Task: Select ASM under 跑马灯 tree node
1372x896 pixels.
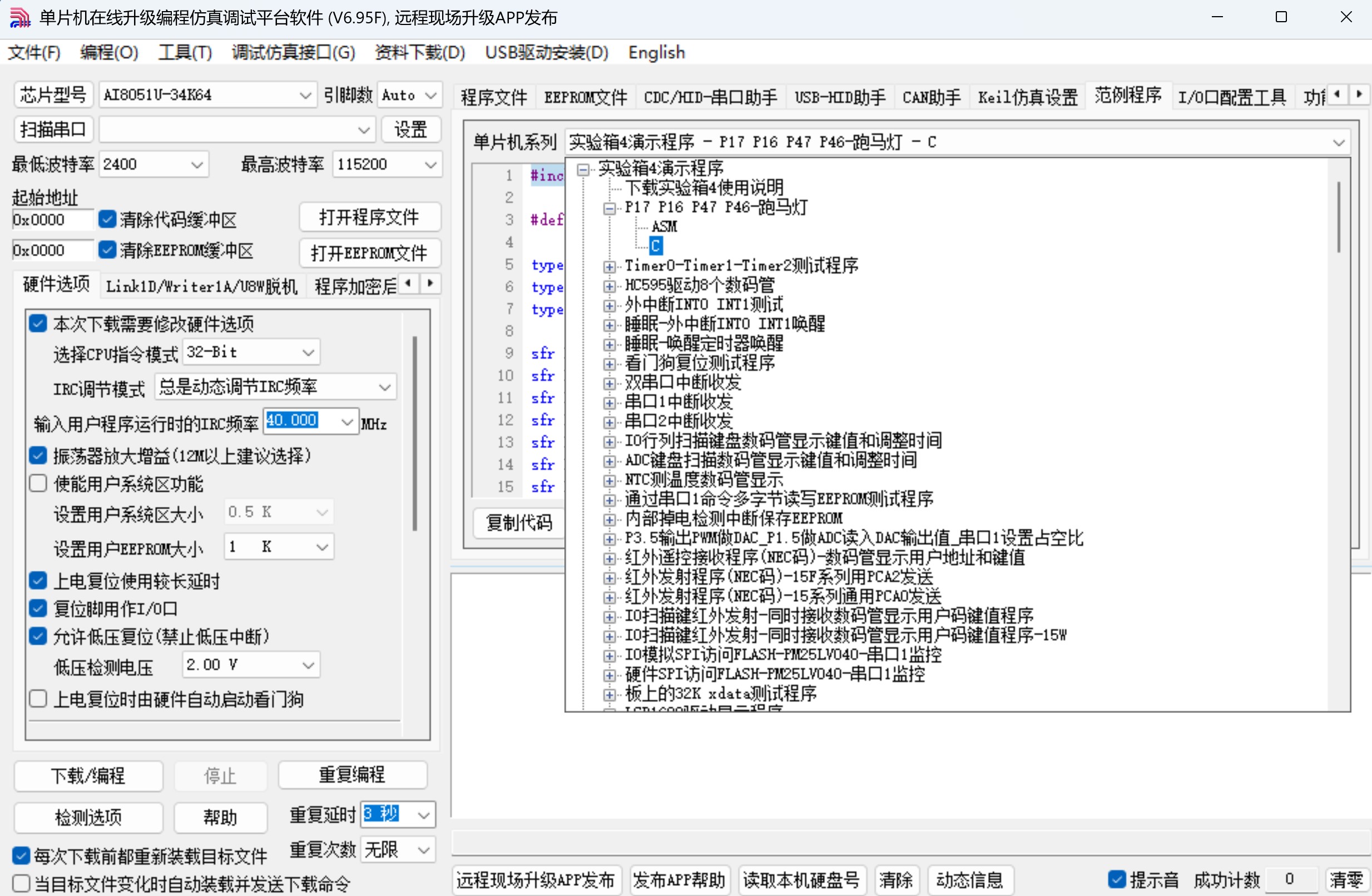Action: tap(664, 227)
